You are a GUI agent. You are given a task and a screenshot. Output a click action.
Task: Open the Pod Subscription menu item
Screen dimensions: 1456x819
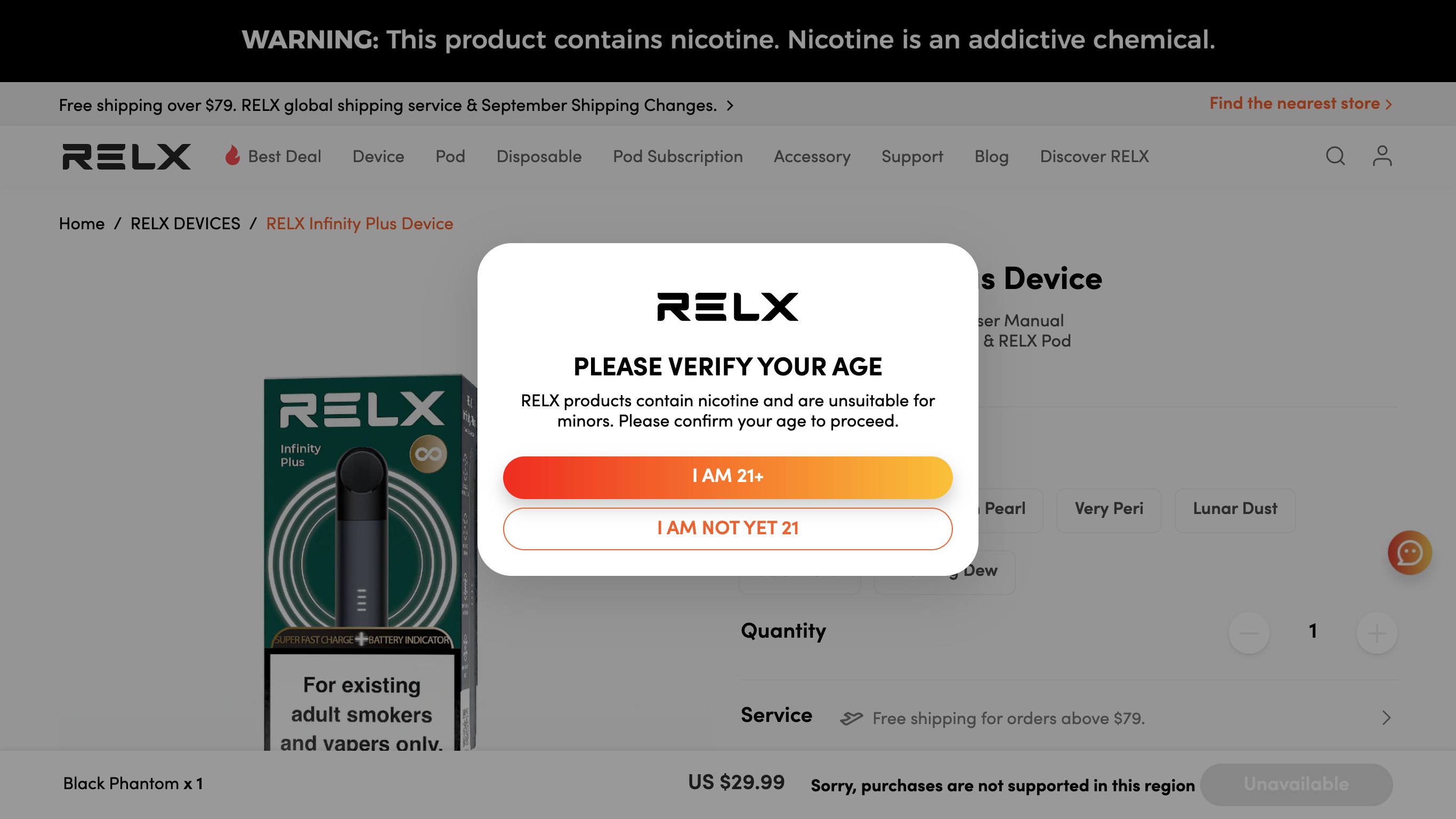coord(678,157)
